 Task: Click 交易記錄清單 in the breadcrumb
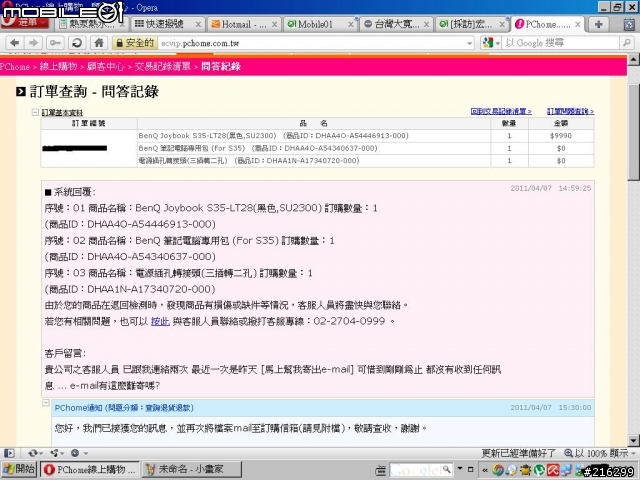(162, 67)
